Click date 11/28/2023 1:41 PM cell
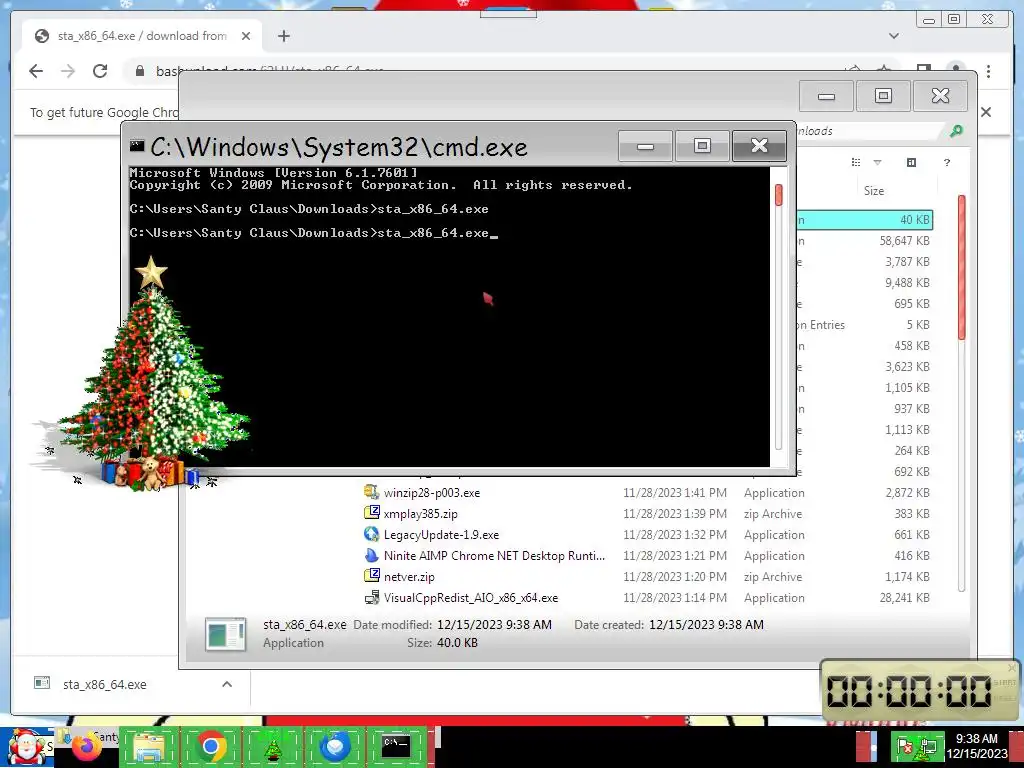 click(675, 493)
